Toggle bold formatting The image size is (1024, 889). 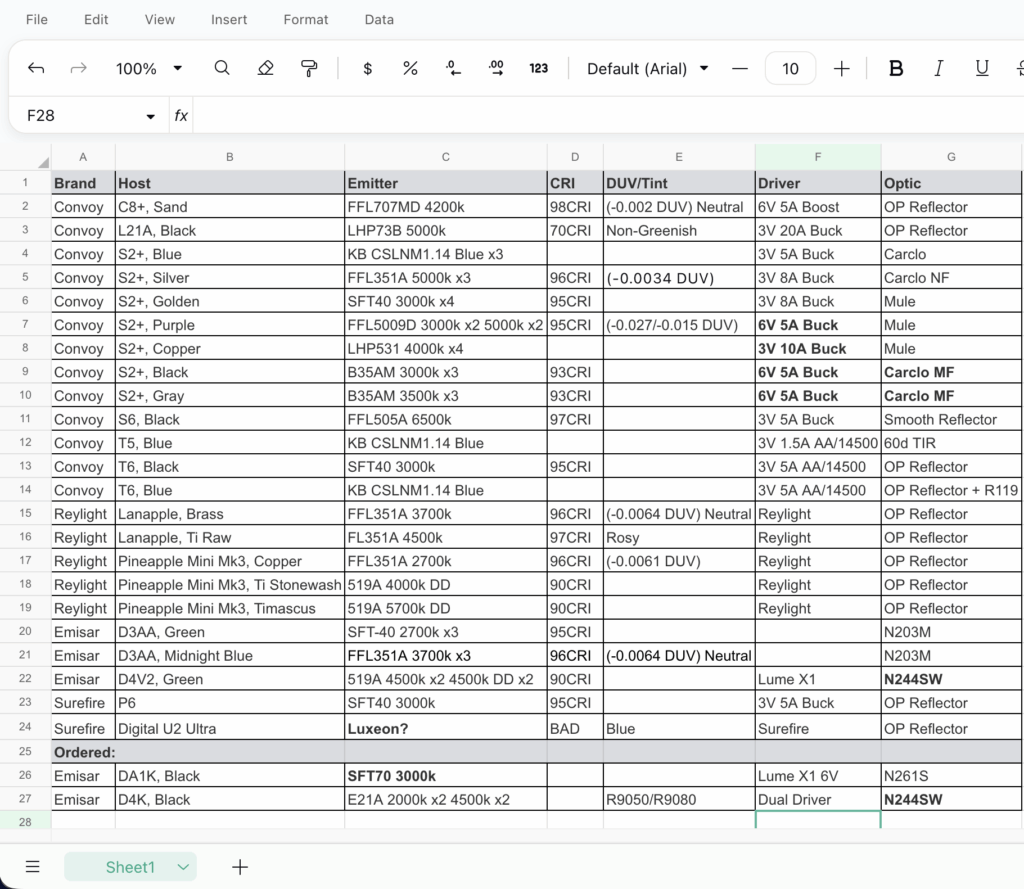tap(896, 68)
